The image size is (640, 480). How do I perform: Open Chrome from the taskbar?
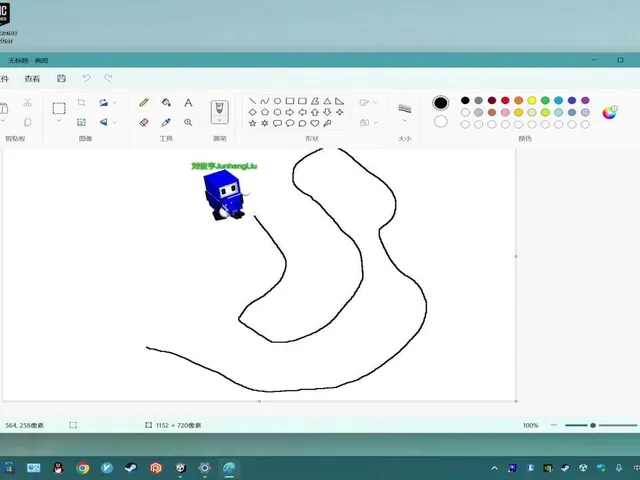[83, 468]
